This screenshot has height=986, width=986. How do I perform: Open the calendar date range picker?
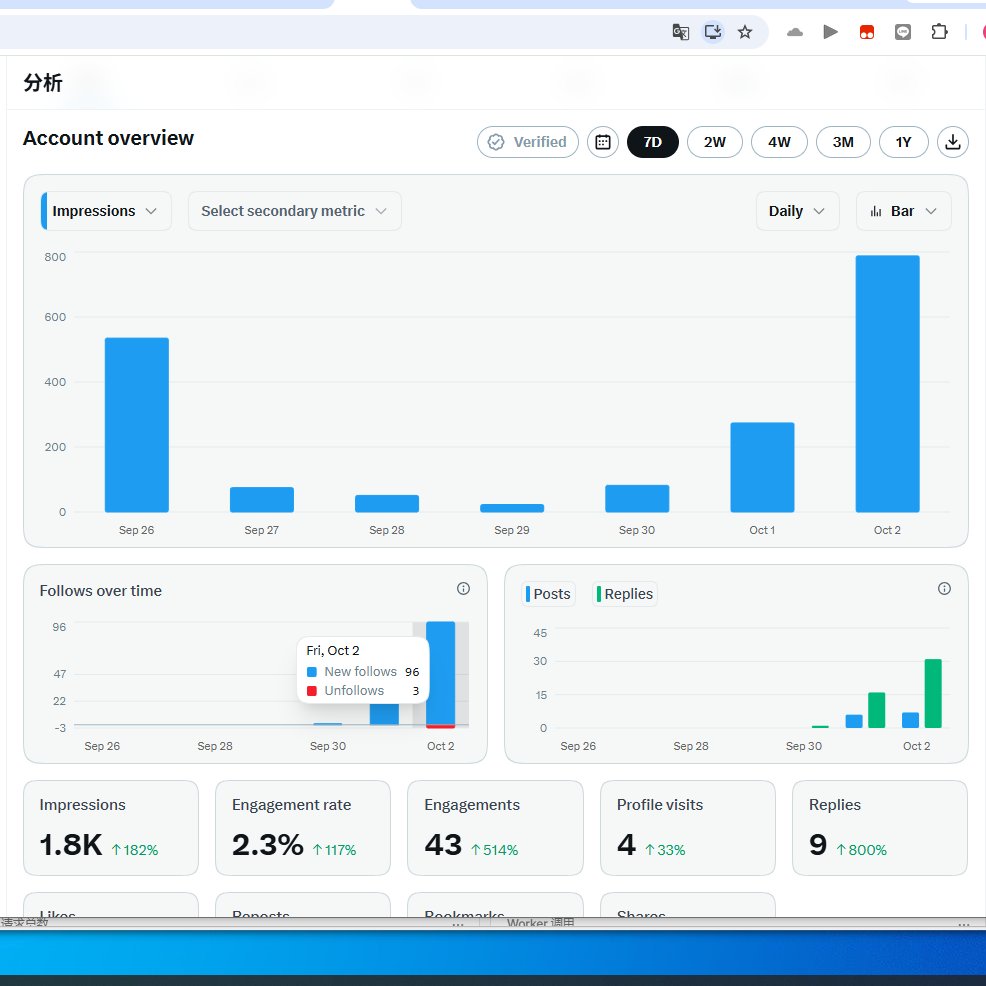tap(602, 142)
